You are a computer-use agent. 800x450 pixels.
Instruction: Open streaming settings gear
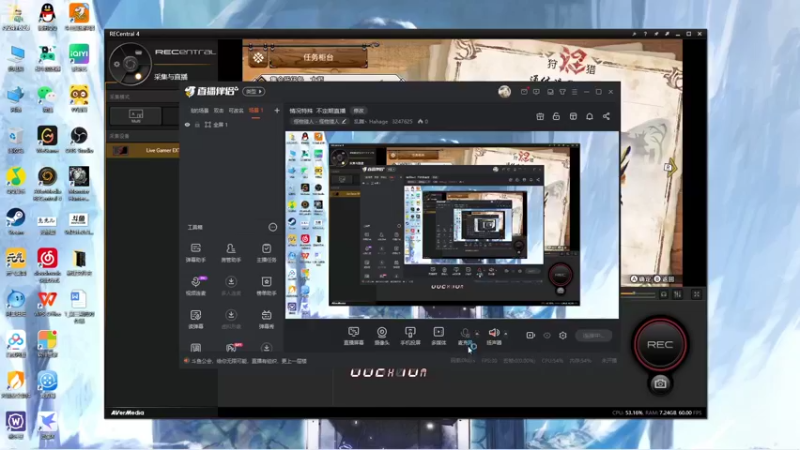point(563,335)
